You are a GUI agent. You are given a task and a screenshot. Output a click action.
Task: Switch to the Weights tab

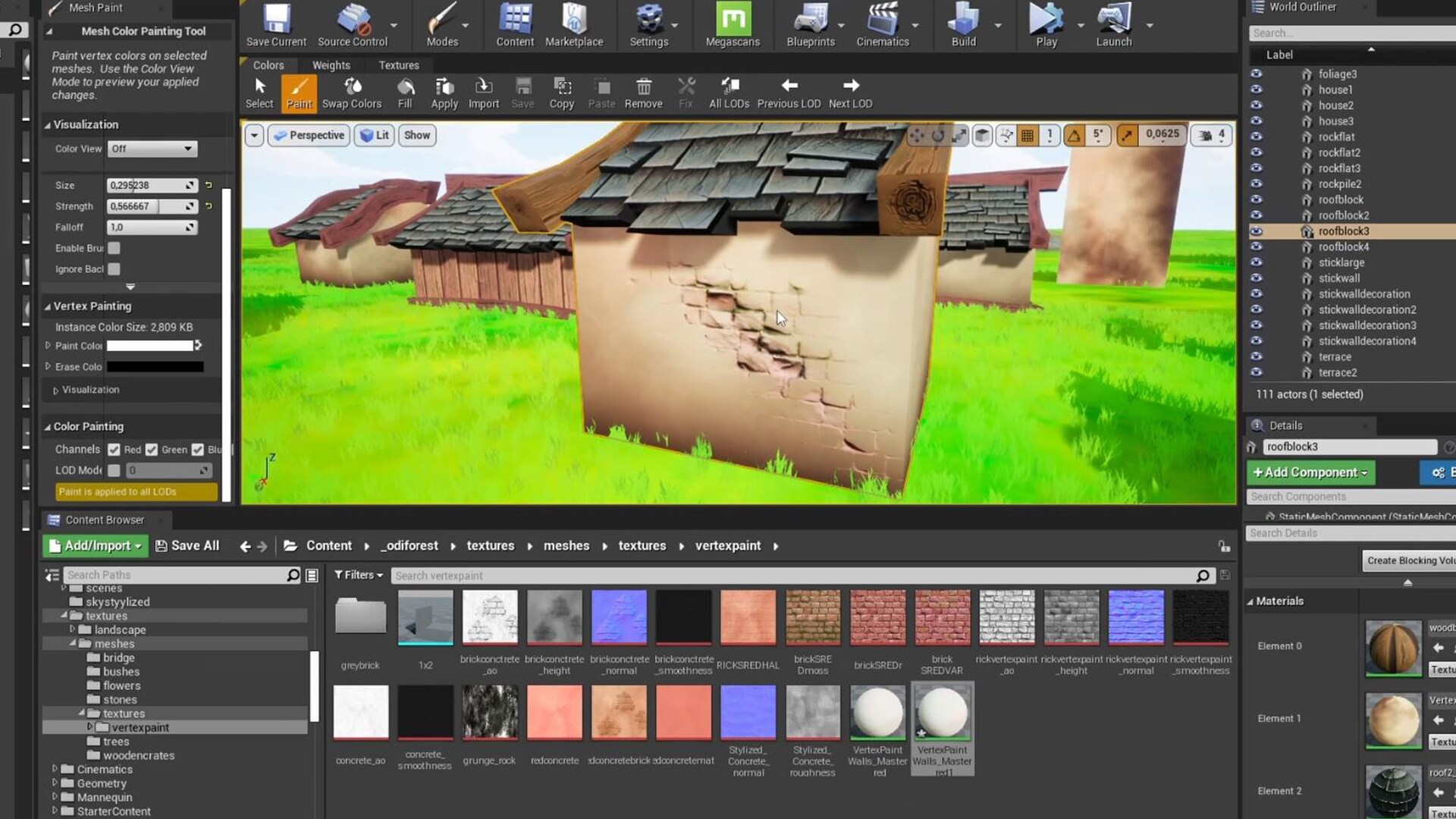pyautogui.click(x=331, y=65)
